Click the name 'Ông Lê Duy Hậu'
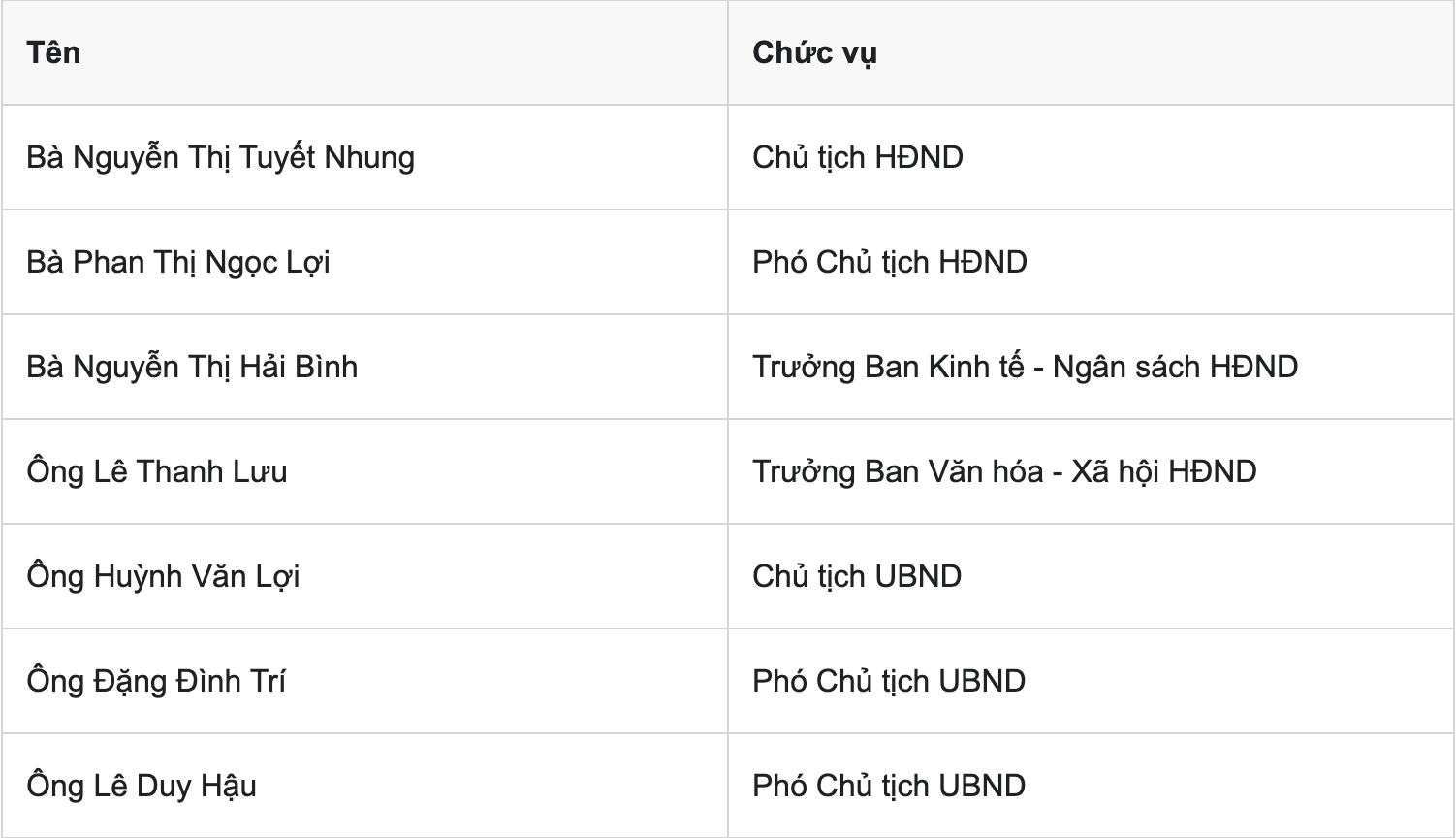Screen dimensions: 1456x838 point(142,786)
